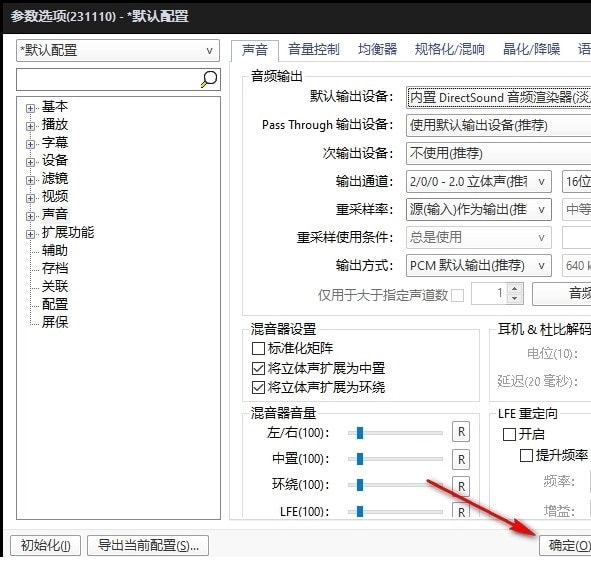Confirm settings with 确定(O) button
Image resolution: width=591 pixels, height=563 pixels.
point(565,545)
